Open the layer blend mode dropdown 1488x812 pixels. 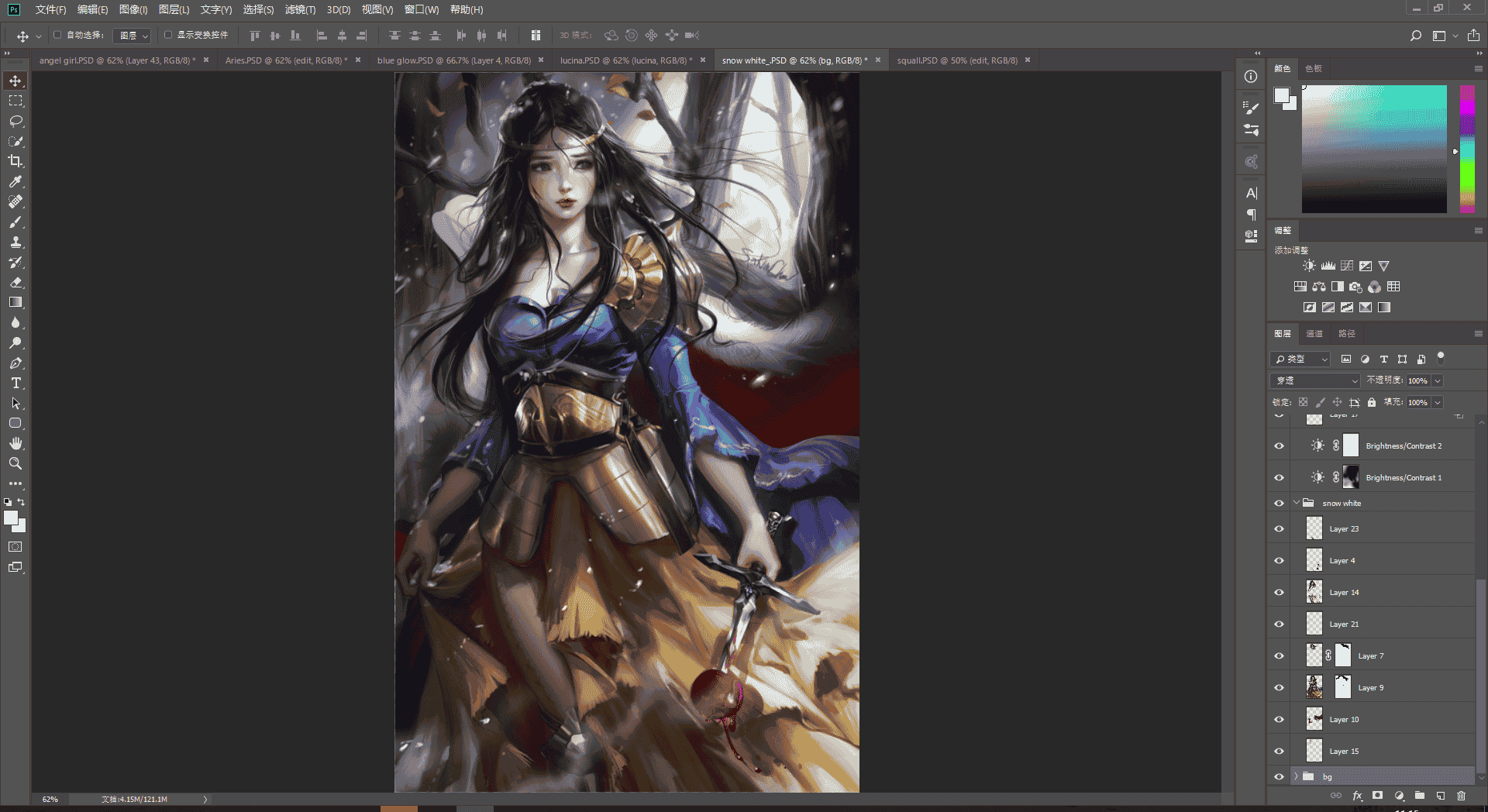tap(1316, 380)
